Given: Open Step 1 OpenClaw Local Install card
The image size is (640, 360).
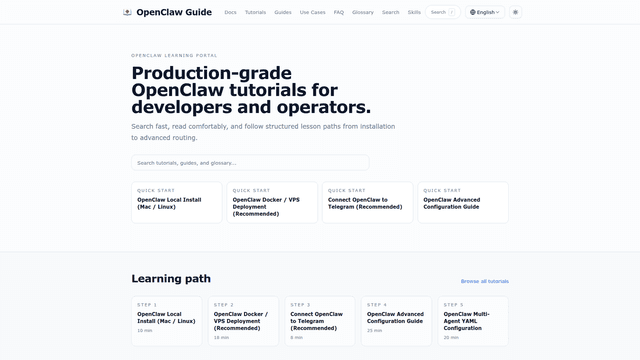Looking at the screenshot, I should pos(167,321).
